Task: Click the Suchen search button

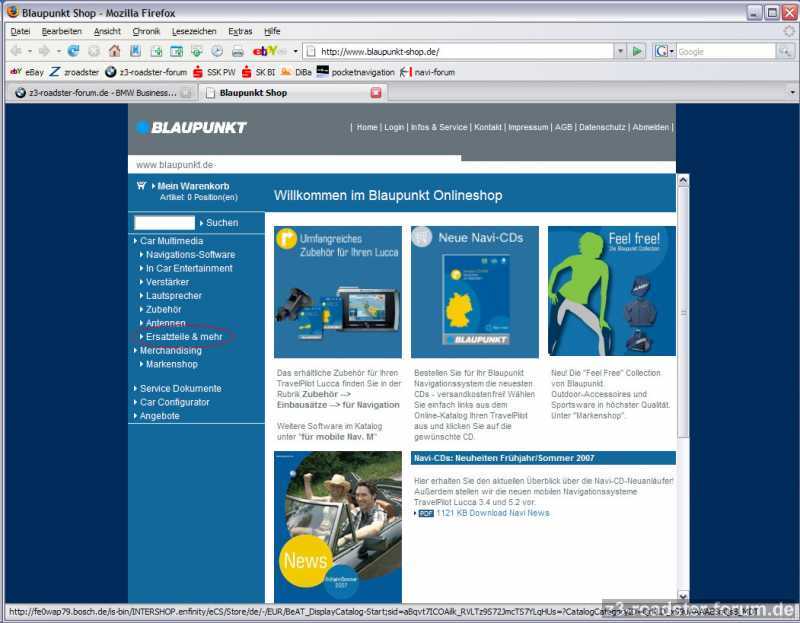Action: pos(221,223)
